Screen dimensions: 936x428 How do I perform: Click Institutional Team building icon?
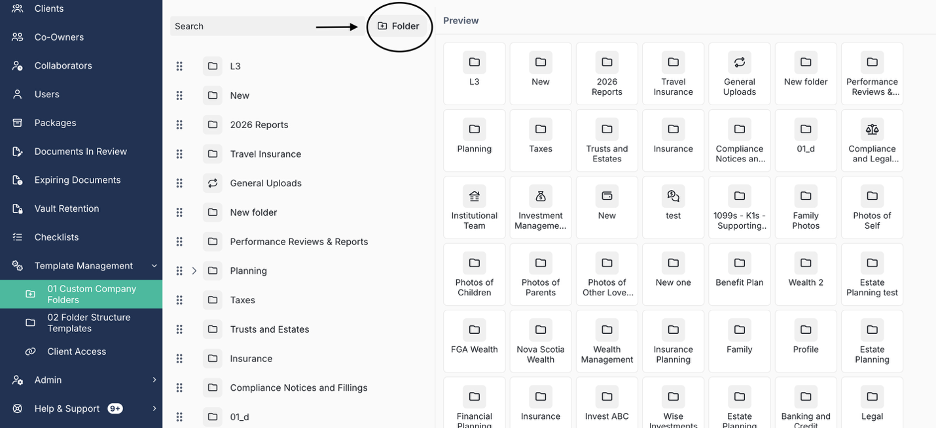475,196
